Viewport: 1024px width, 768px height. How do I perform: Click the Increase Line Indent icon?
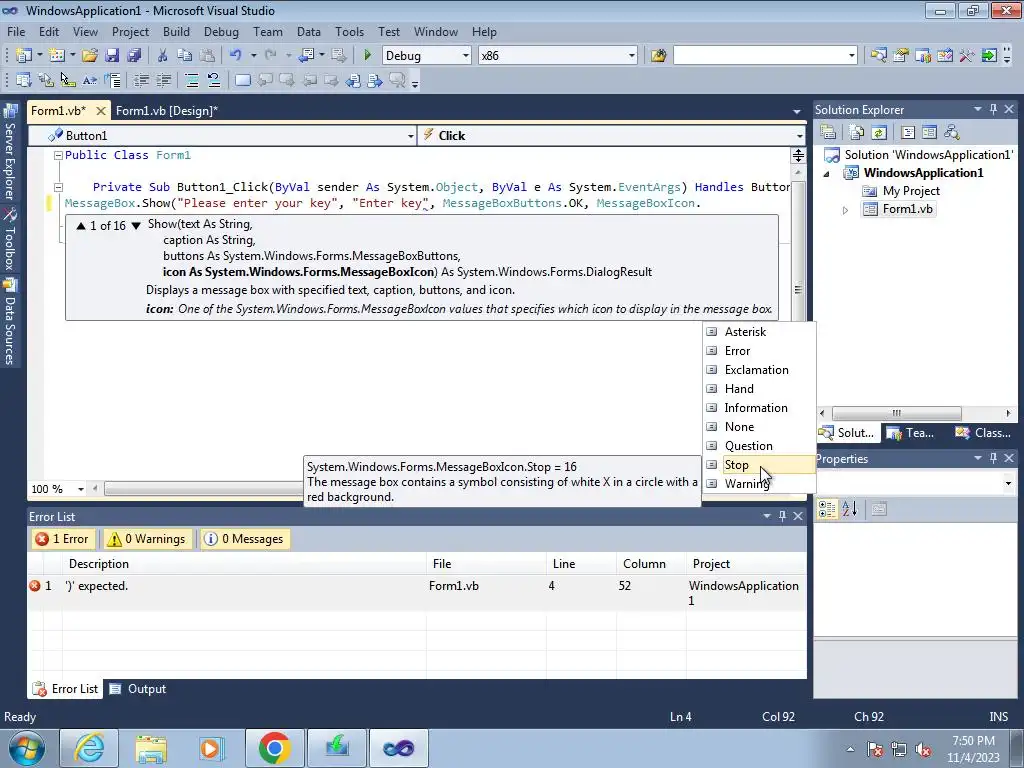163,80
